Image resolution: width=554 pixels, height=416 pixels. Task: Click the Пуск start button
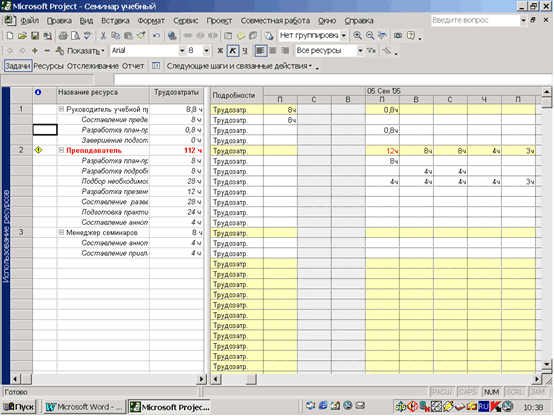point(19,407)
